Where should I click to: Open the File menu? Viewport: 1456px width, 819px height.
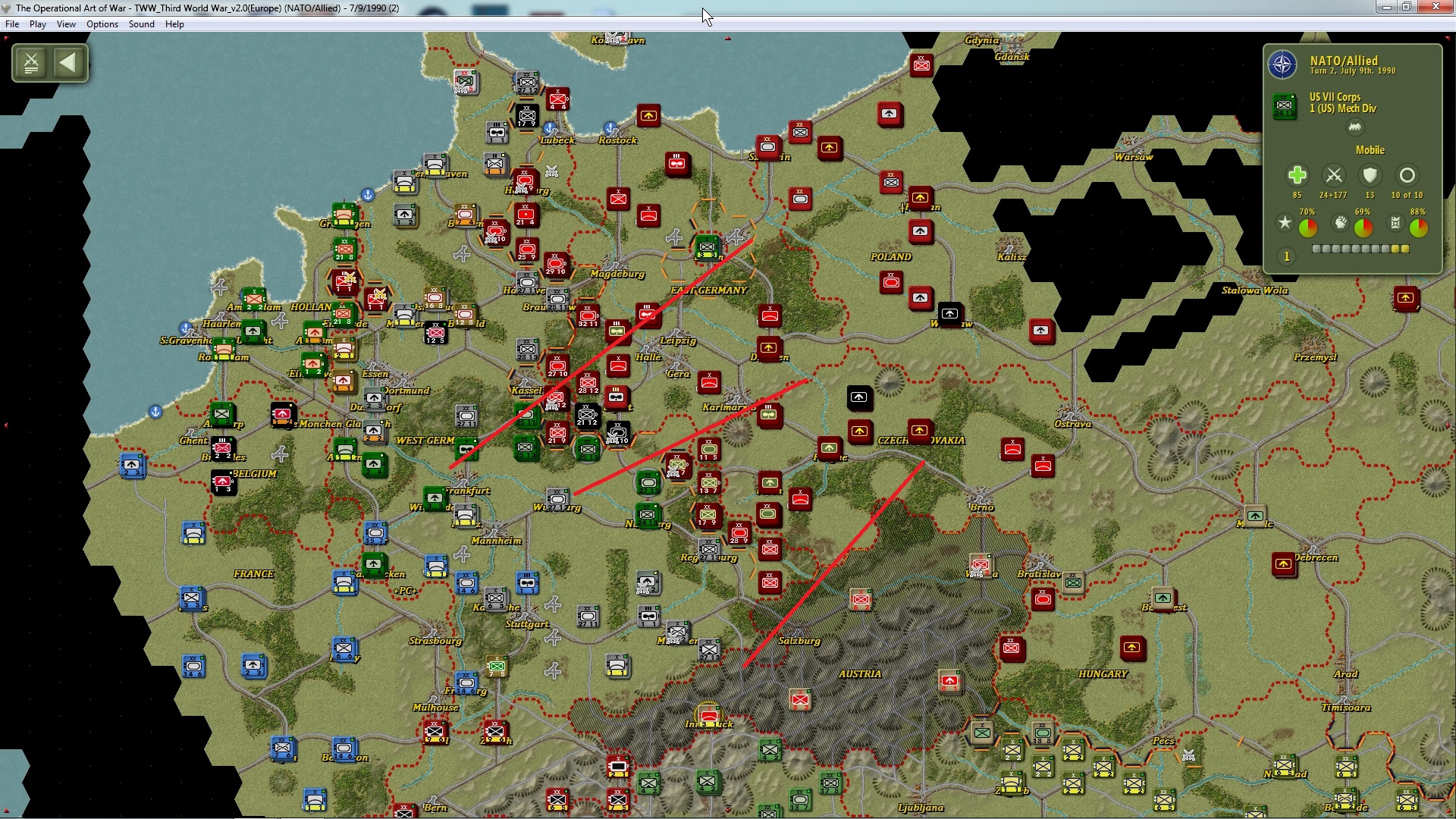click(12, 24)
